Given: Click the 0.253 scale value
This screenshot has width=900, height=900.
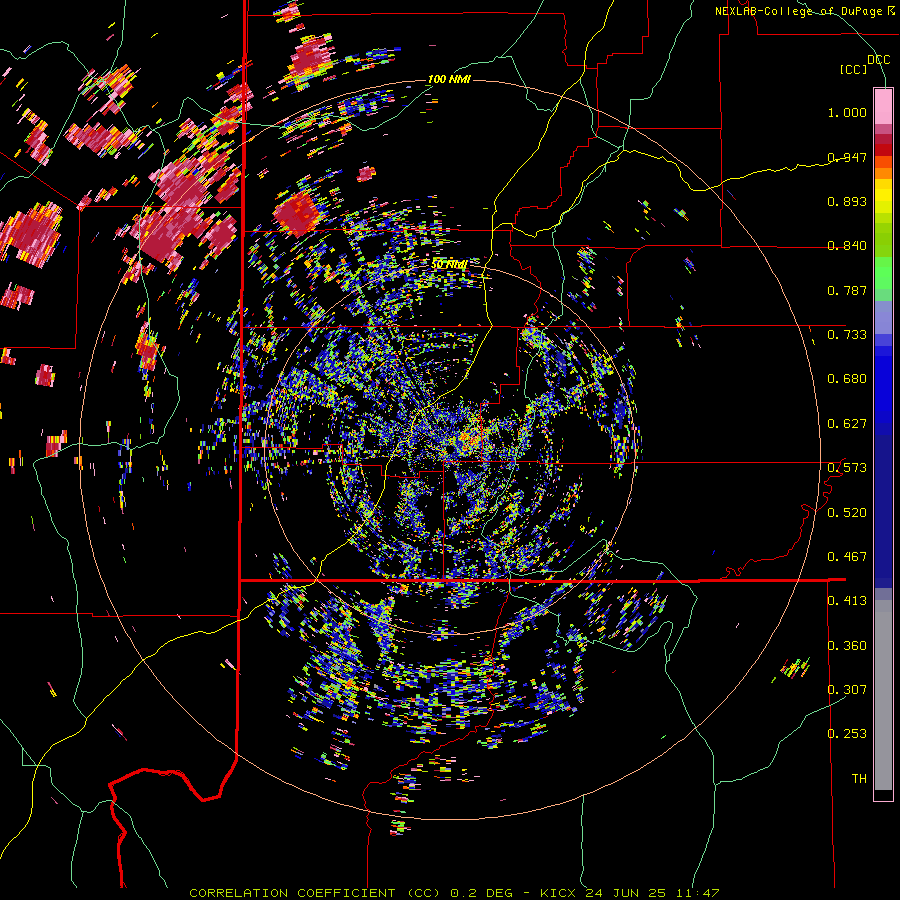Looking at the screenshot, I should pos(847,734).
